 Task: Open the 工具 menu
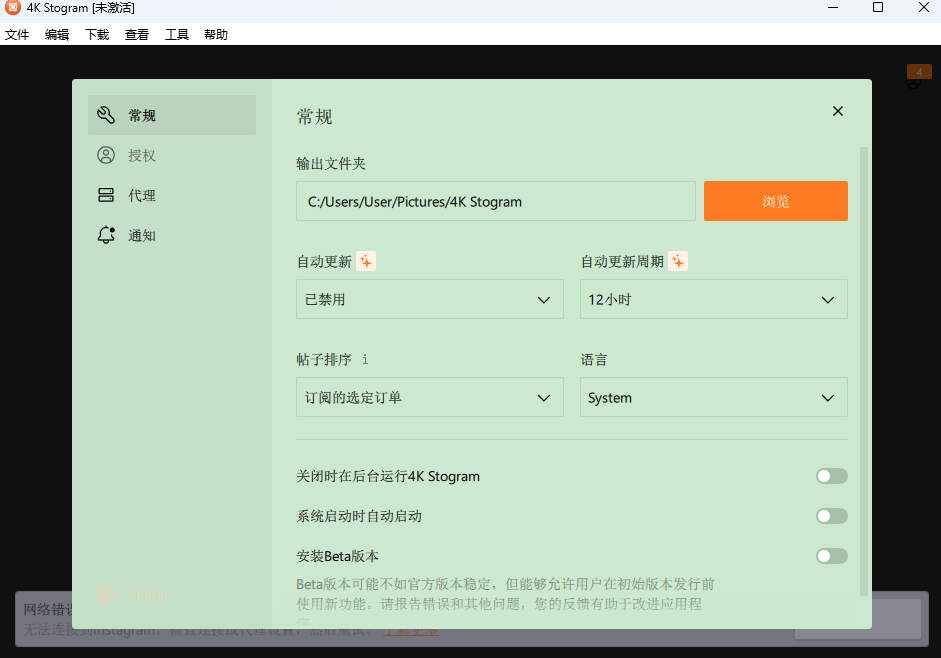pos(177,33)
